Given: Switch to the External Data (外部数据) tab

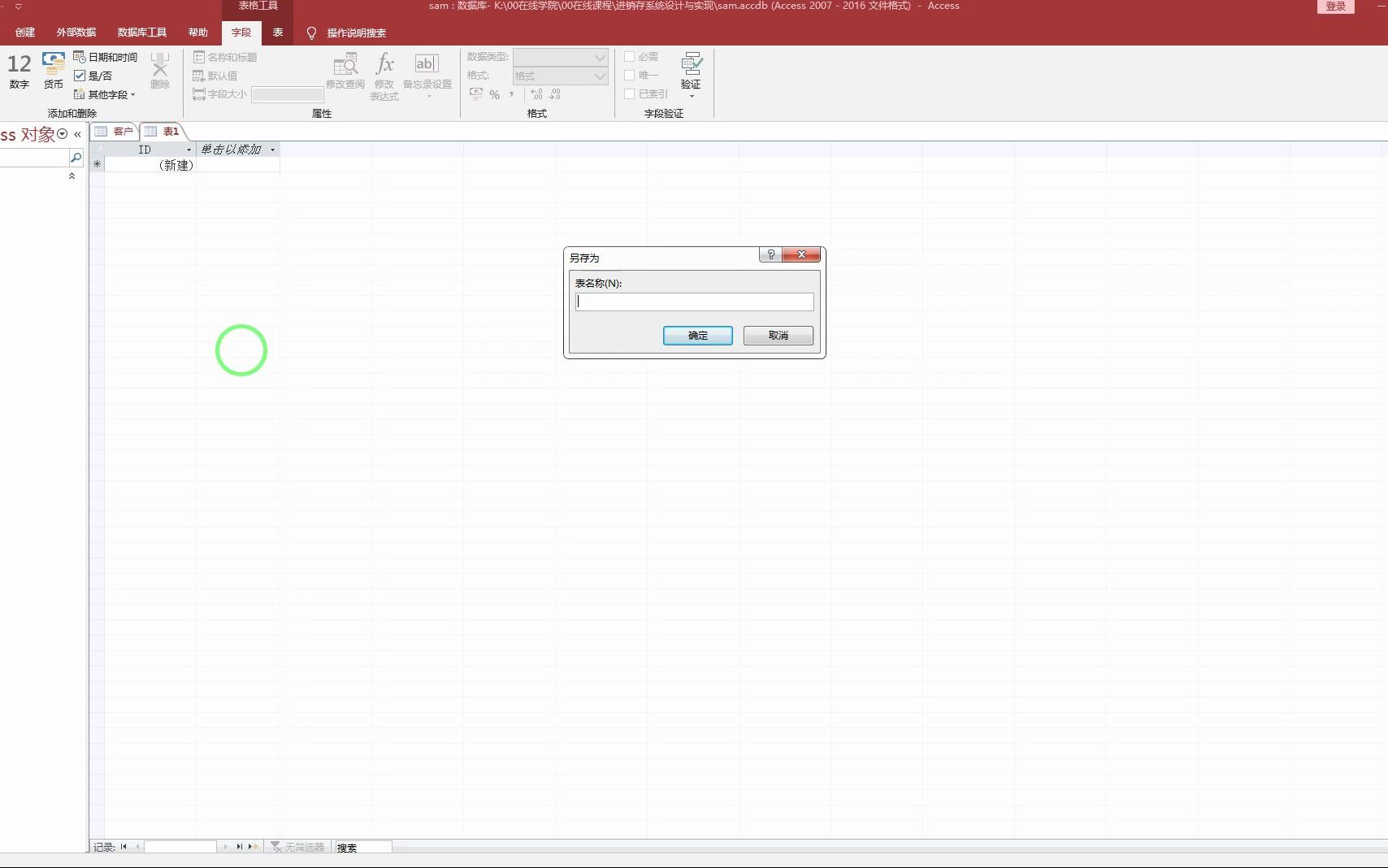Looking at the screenshot, I should point(76,33).
